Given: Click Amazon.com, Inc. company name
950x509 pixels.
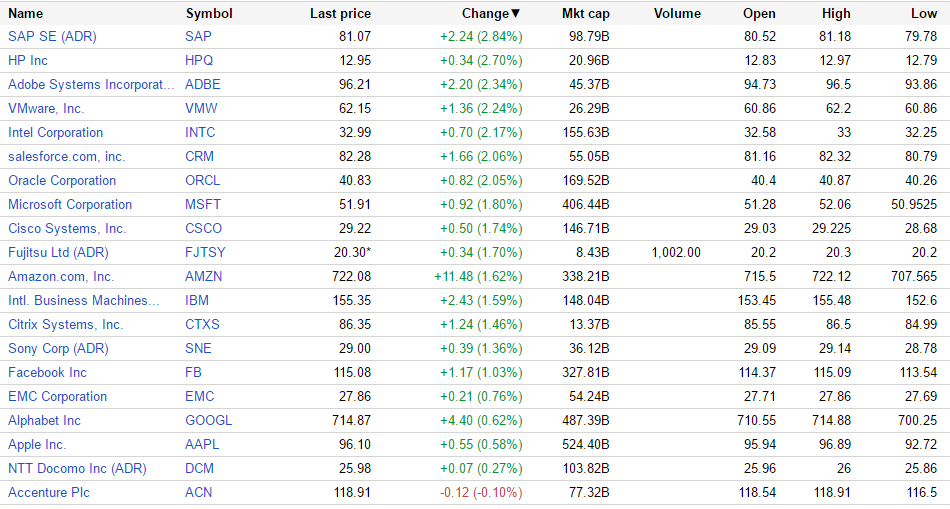Looking at the screenshot, I should 61,276.
